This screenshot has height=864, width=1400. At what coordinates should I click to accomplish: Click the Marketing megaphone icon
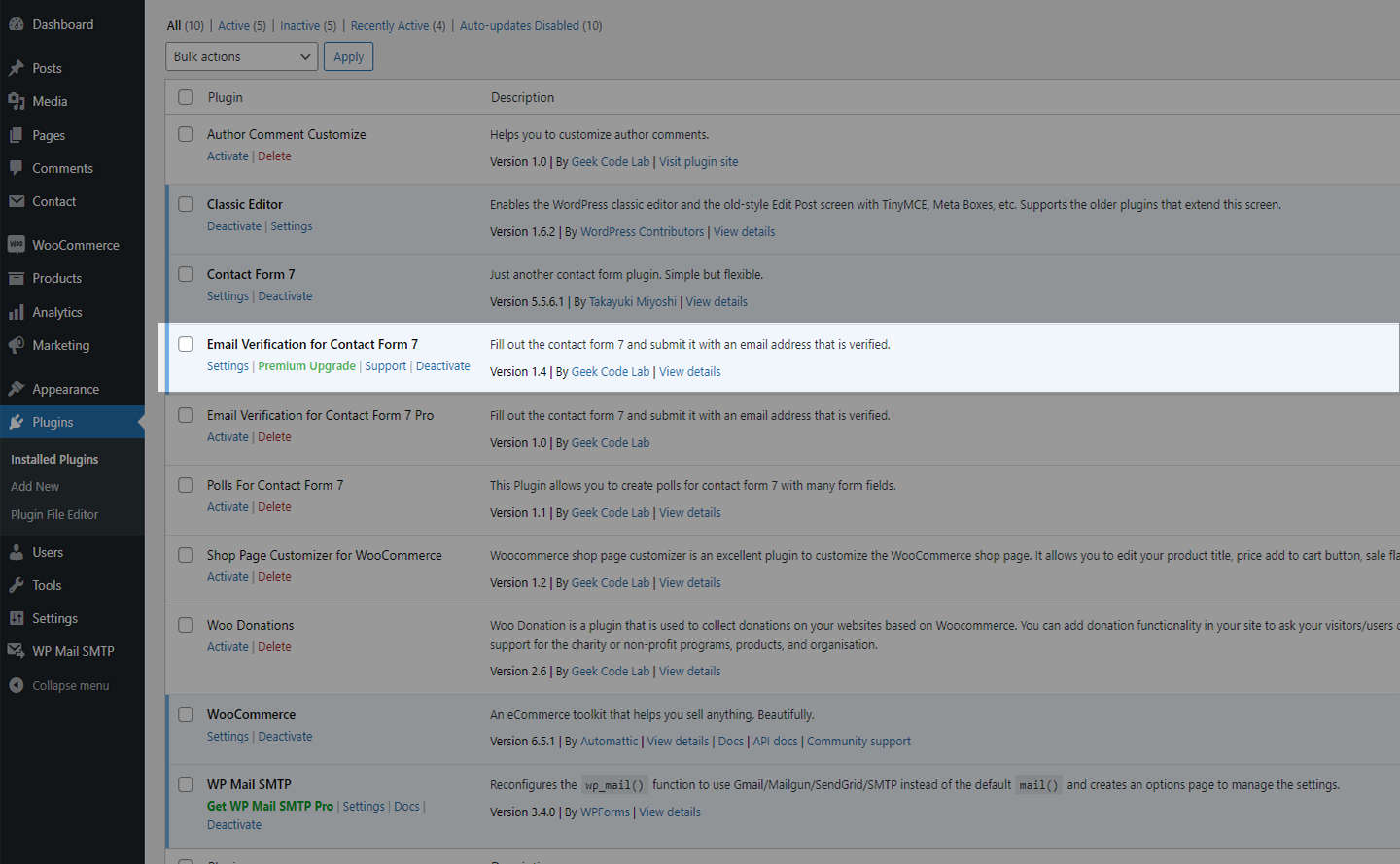click(17, 345)
